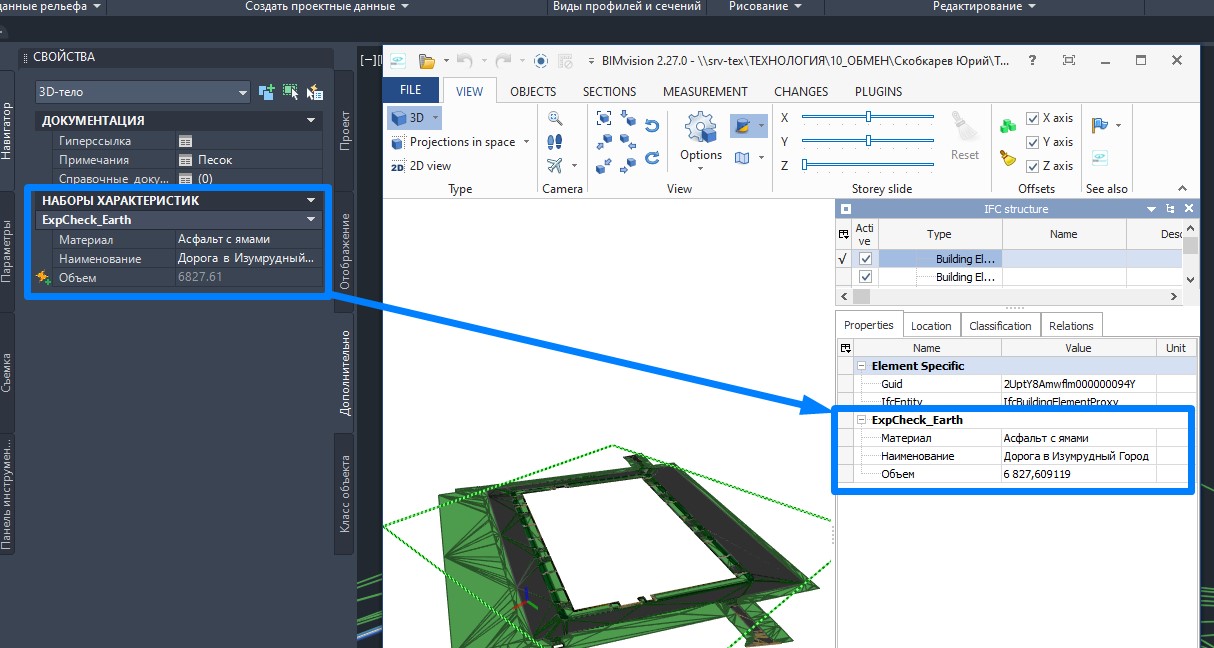The image size is (1214, 648).
Task: Open the FILE menu button
Action: [x=411, y=90]
